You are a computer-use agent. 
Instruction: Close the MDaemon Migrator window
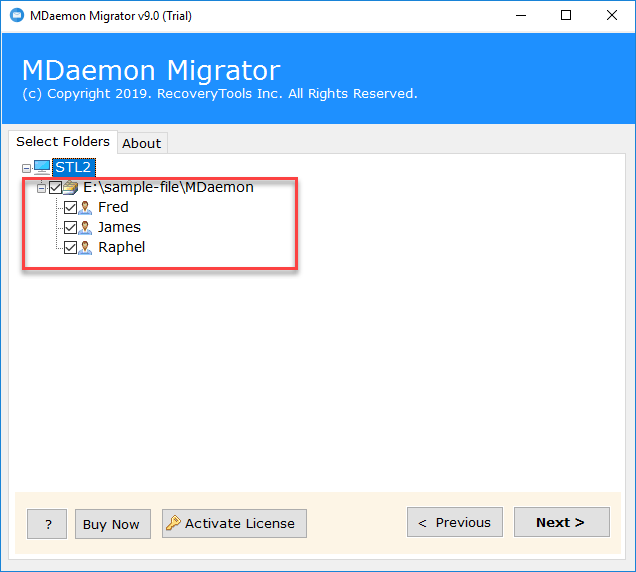[x=612, y=15]
